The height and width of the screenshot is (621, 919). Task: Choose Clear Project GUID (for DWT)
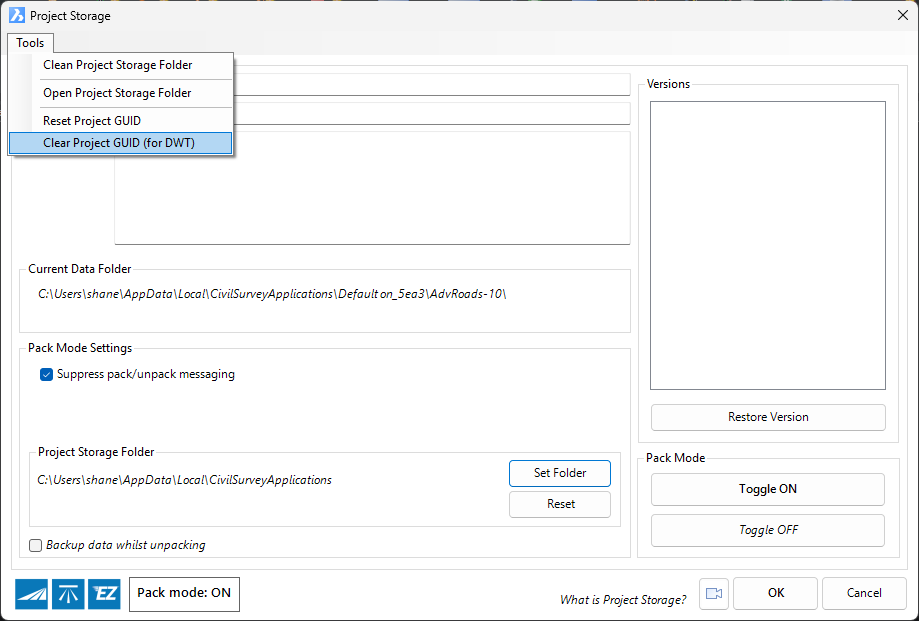[x=119, y=143]
